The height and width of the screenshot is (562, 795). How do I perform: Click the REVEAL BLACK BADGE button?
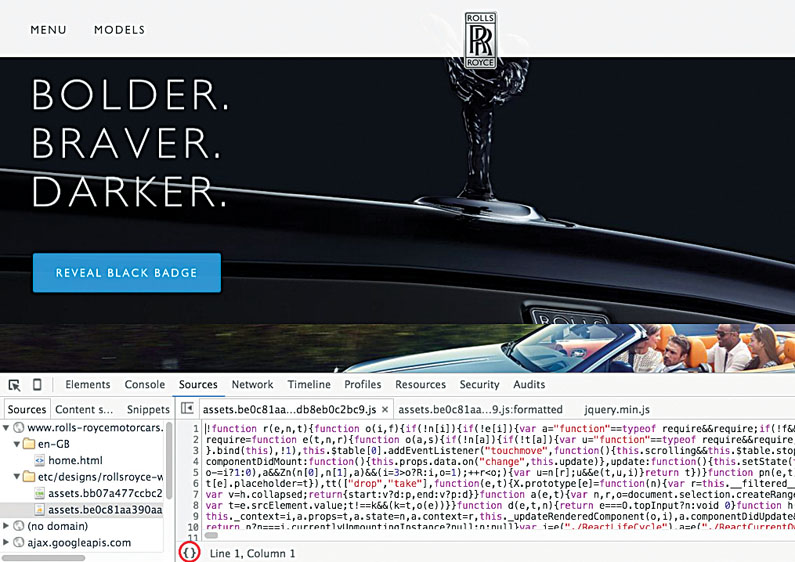pyautogui.click(x=127, y=273)
